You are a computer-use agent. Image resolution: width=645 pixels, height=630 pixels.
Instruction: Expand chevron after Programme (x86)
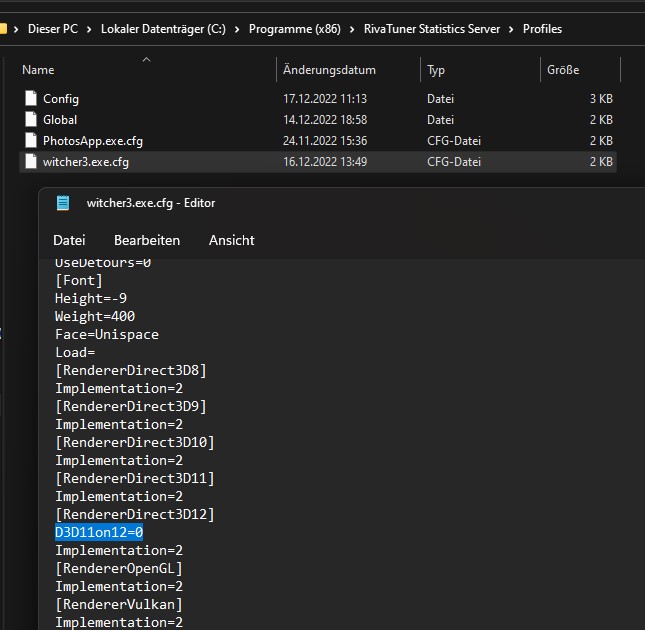tap(352, 29)
